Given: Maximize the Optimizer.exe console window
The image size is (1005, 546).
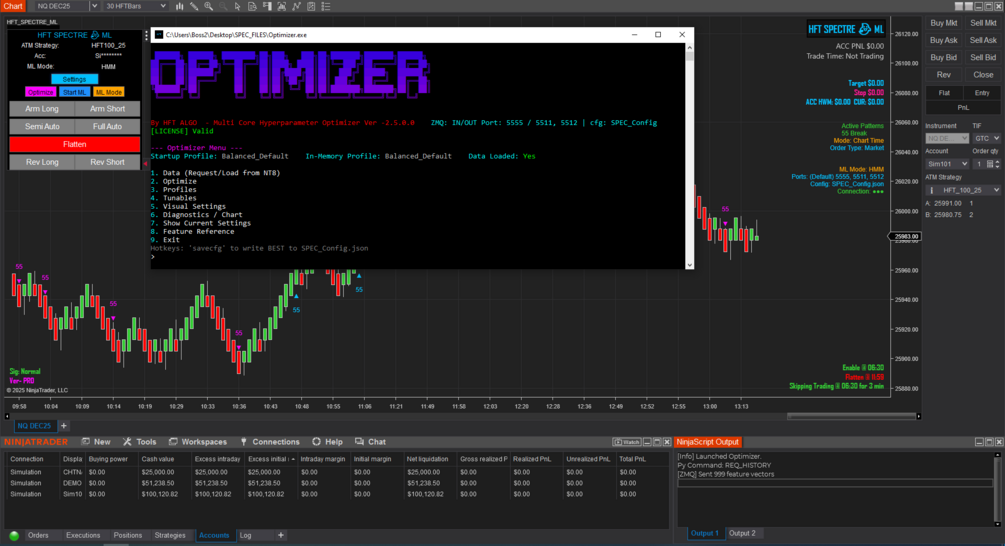Looking at the screenshot, I should pos(658,35).
